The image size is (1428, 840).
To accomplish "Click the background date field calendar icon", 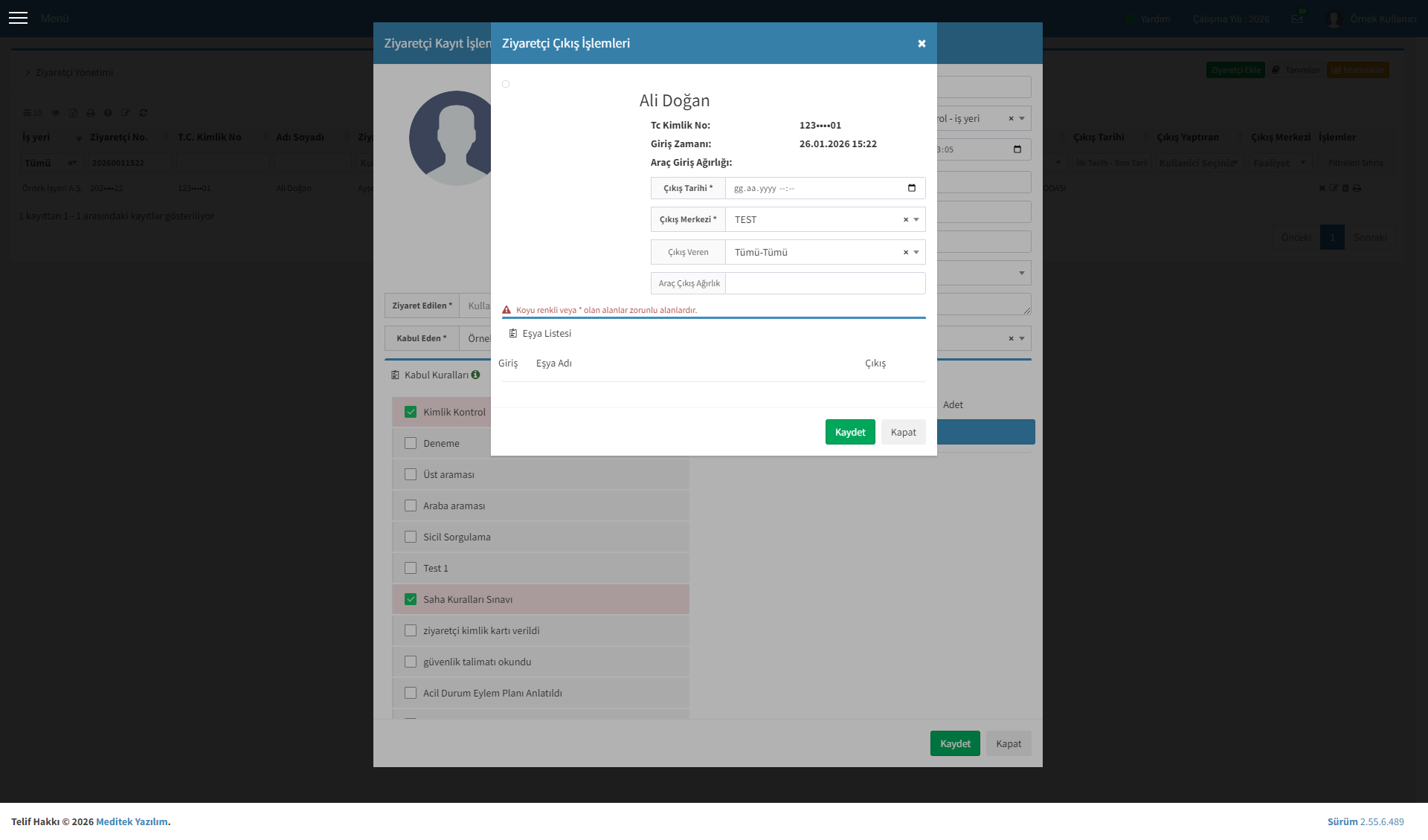I will point(1017,149).
